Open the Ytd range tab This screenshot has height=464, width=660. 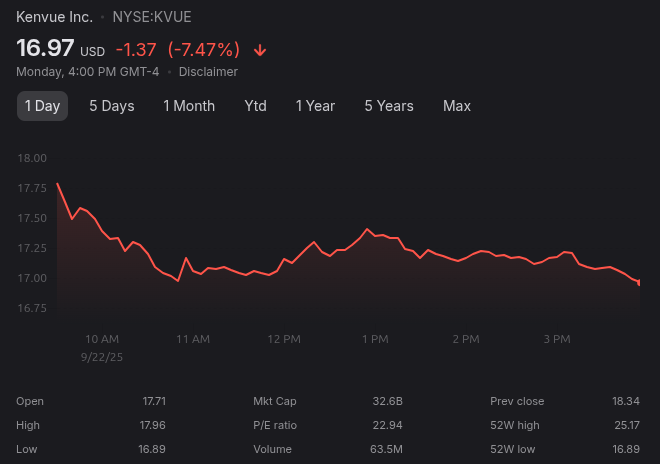[255, 106]
